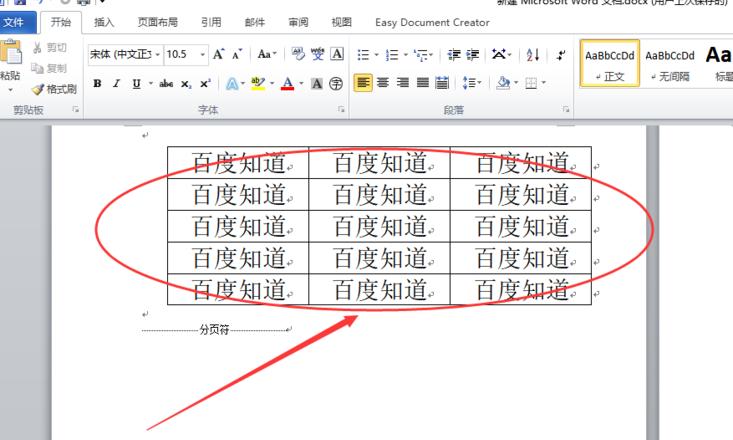Toggle superscript formatting
Image resolution: width=733 pixels, height=440 pixels.
(205, 84)
